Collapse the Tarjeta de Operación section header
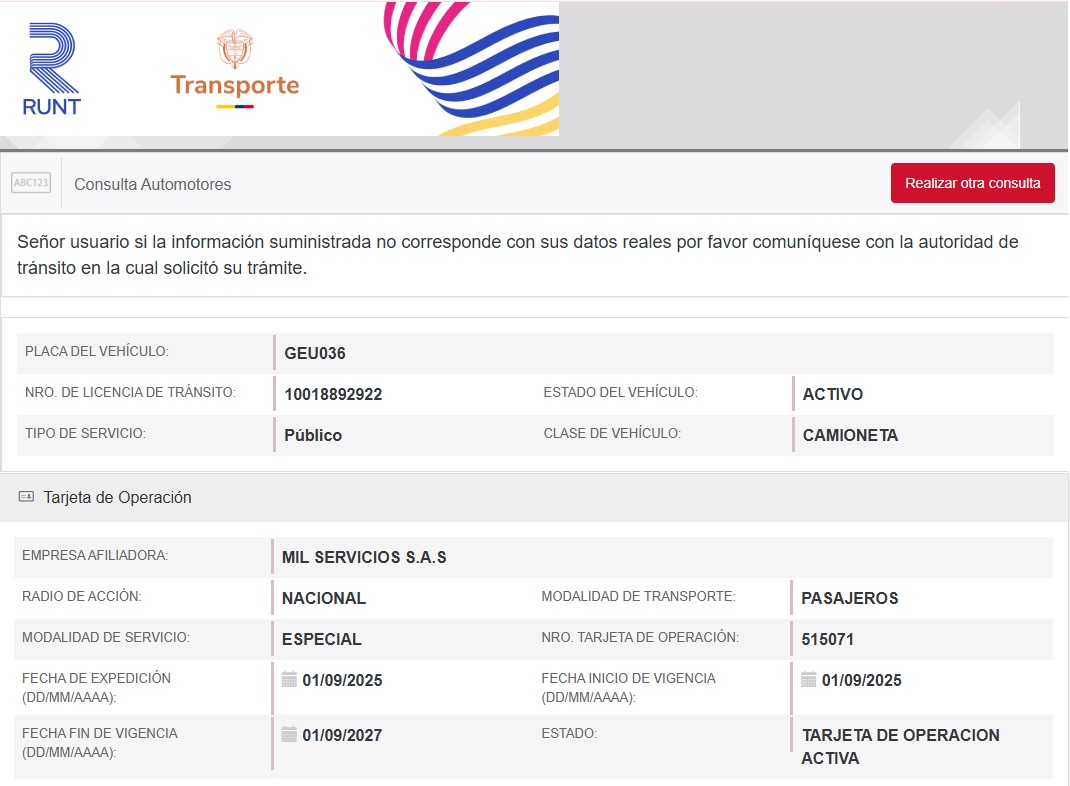 point(117,497)
